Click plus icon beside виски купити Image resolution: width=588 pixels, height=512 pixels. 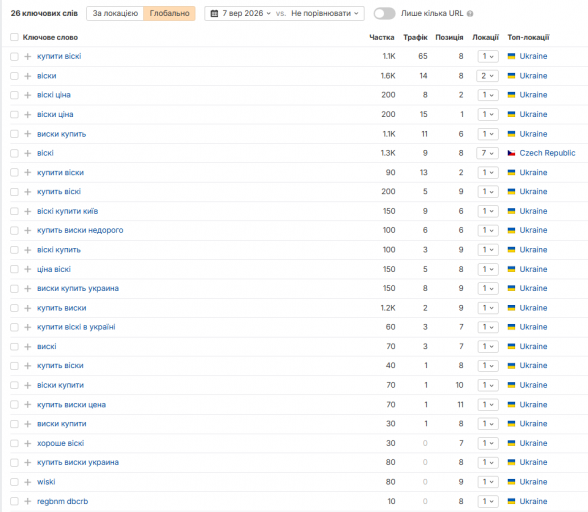(x=27, y=424)
